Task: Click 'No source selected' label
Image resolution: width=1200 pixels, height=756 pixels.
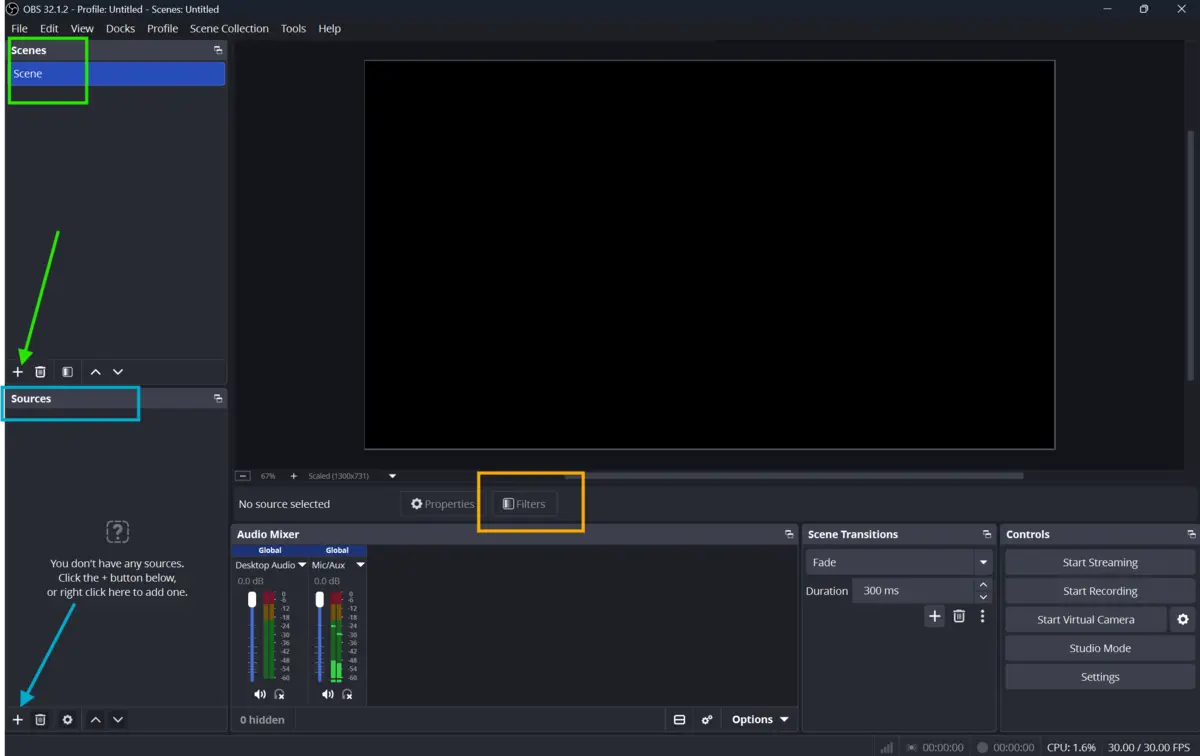Action: [x=284, y=504]
